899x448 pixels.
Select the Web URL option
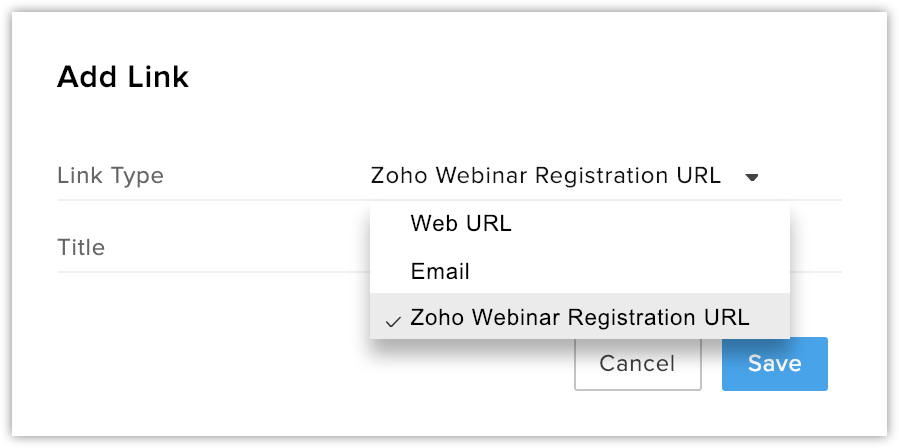[461, 224]
